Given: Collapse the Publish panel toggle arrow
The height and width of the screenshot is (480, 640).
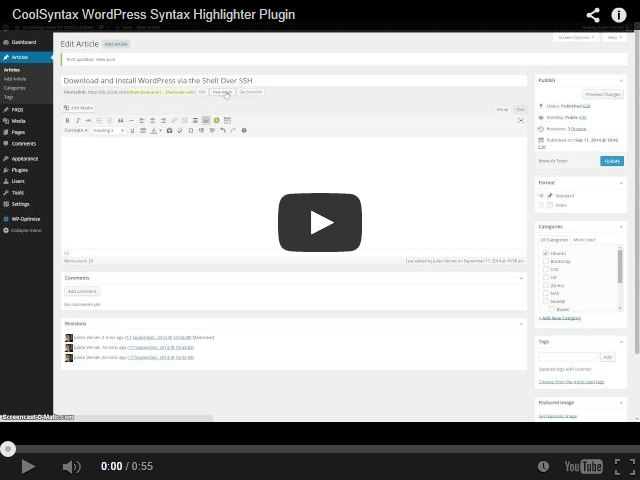Looking at the screenshot, I should pyautogui.click(x=621, y=80).
